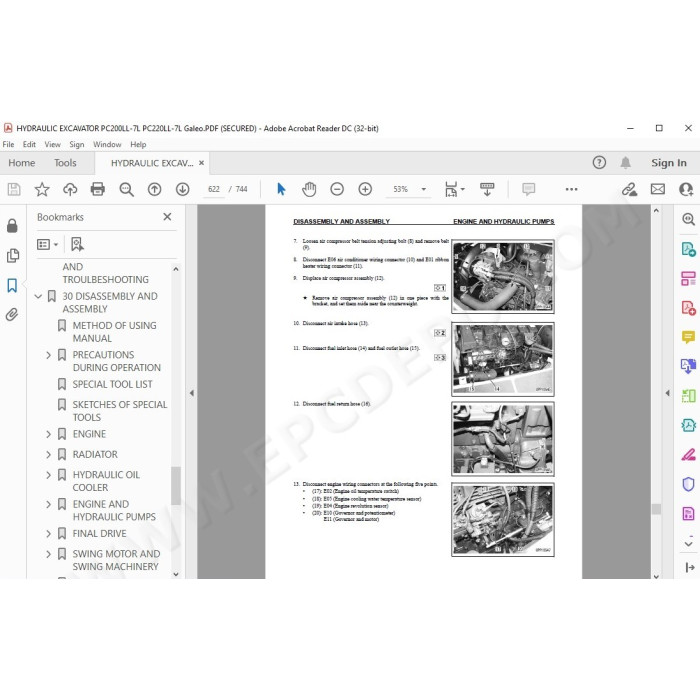Toggle the Bookmarks panel icon
Screen dimensions: 700x700
[x=12, y=285]
